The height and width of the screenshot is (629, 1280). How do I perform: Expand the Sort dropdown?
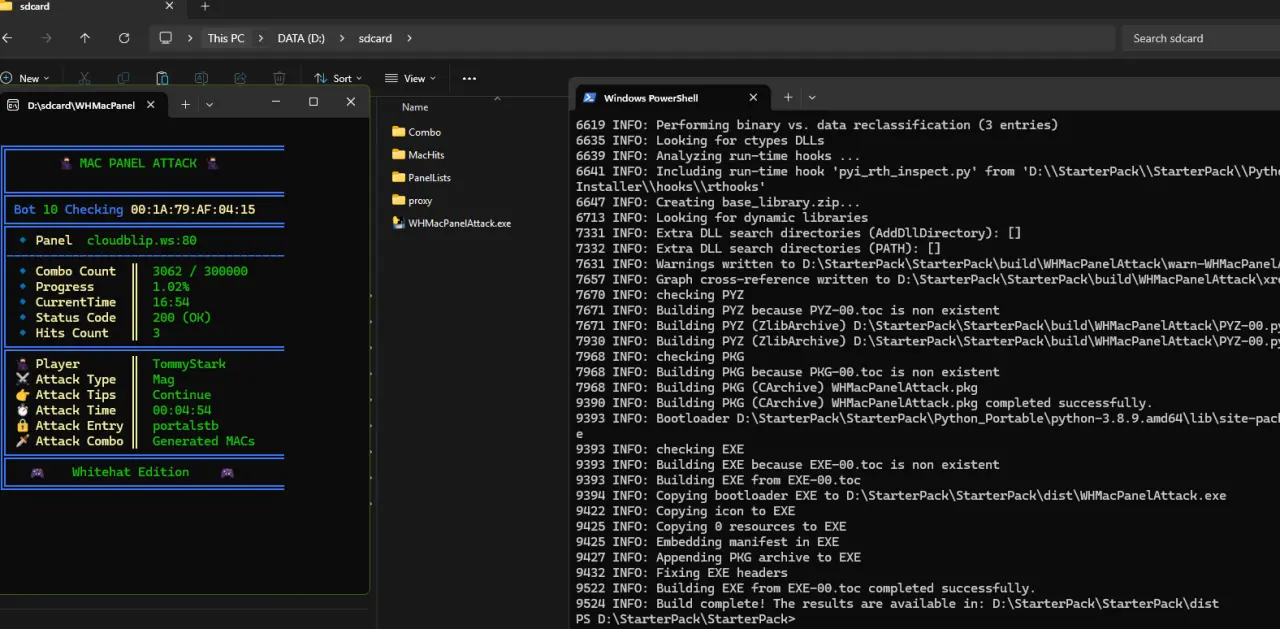[338, 78]
